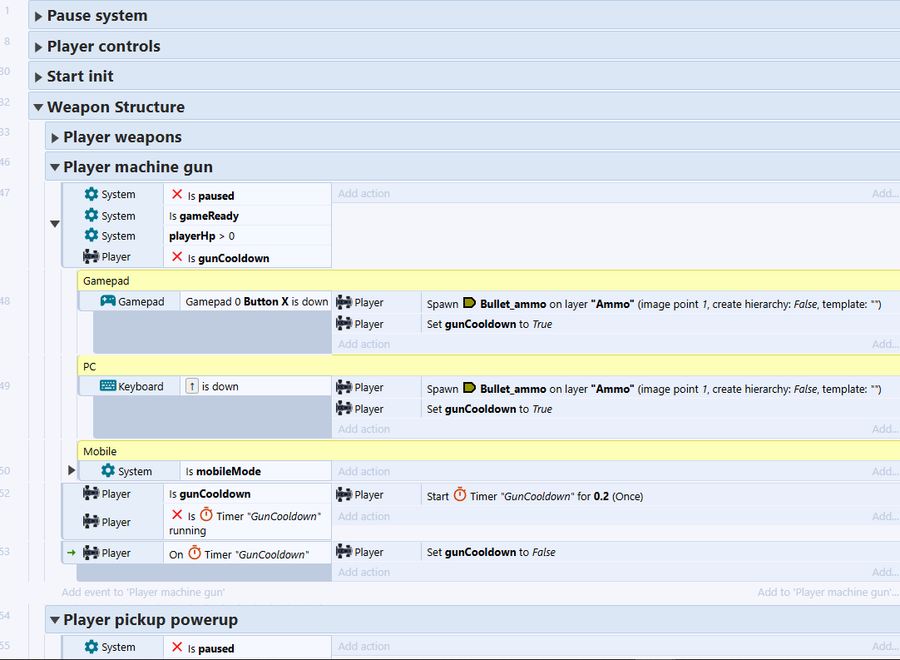The height and width of the screenshot is (660, 900).
Task: Select the Gamepad 0 Button X condition
Action: pyautogui.click(x=256, y=302)
